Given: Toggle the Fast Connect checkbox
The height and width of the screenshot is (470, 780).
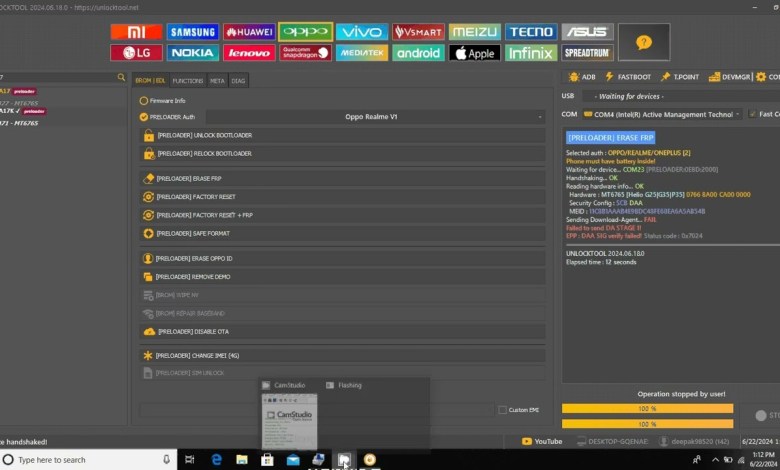Looking at the screenshot, I should pyautogui.click(x=753, y=114).
